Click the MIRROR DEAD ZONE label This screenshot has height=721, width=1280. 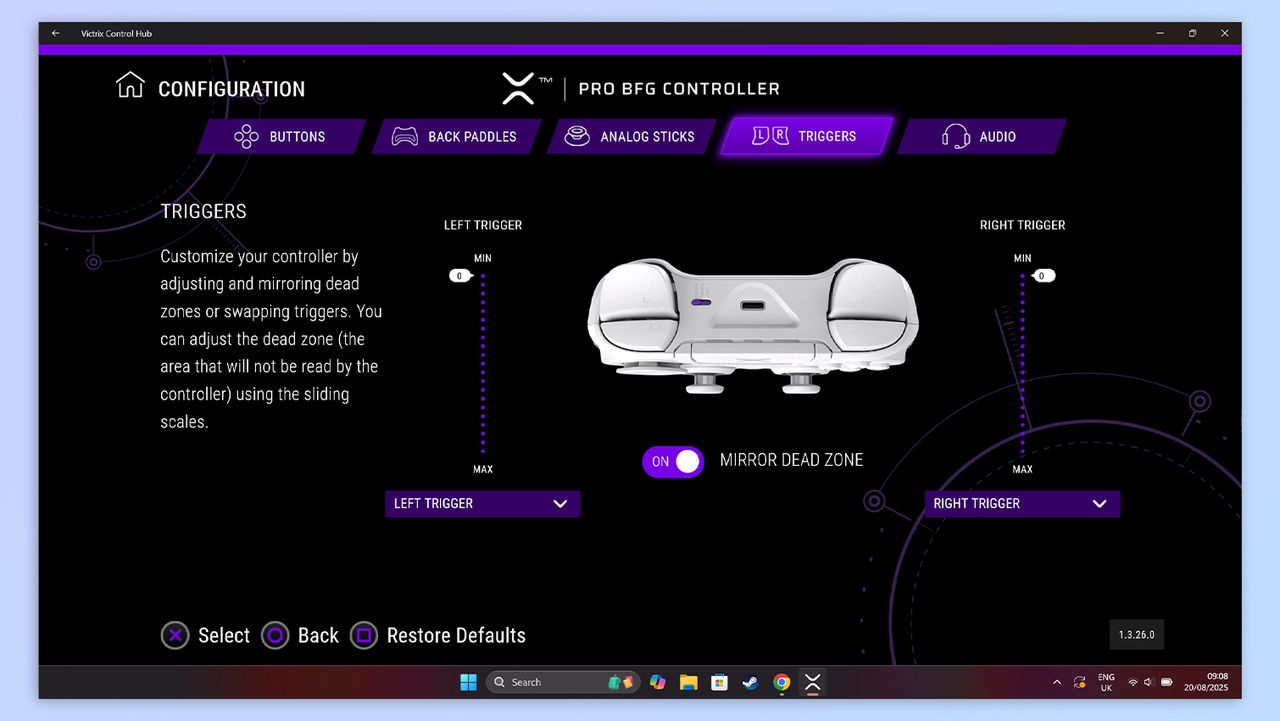791,461
